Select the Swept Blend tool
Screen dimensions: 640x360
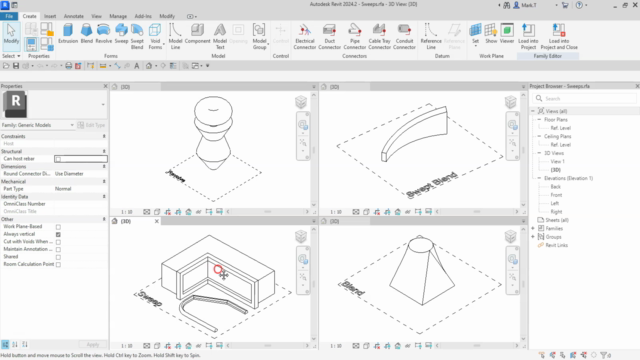coord(137,36)
